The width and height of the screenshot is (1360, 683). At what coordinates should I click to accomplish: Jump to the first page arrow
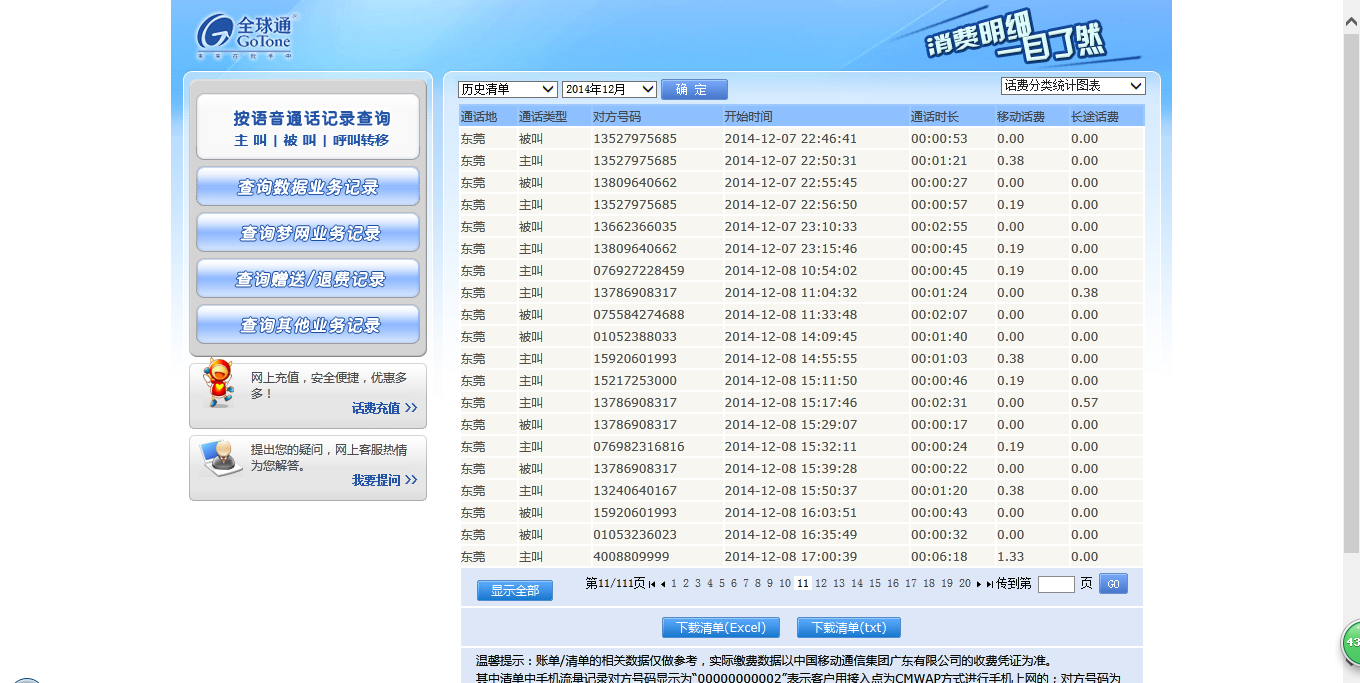(652, 584)
